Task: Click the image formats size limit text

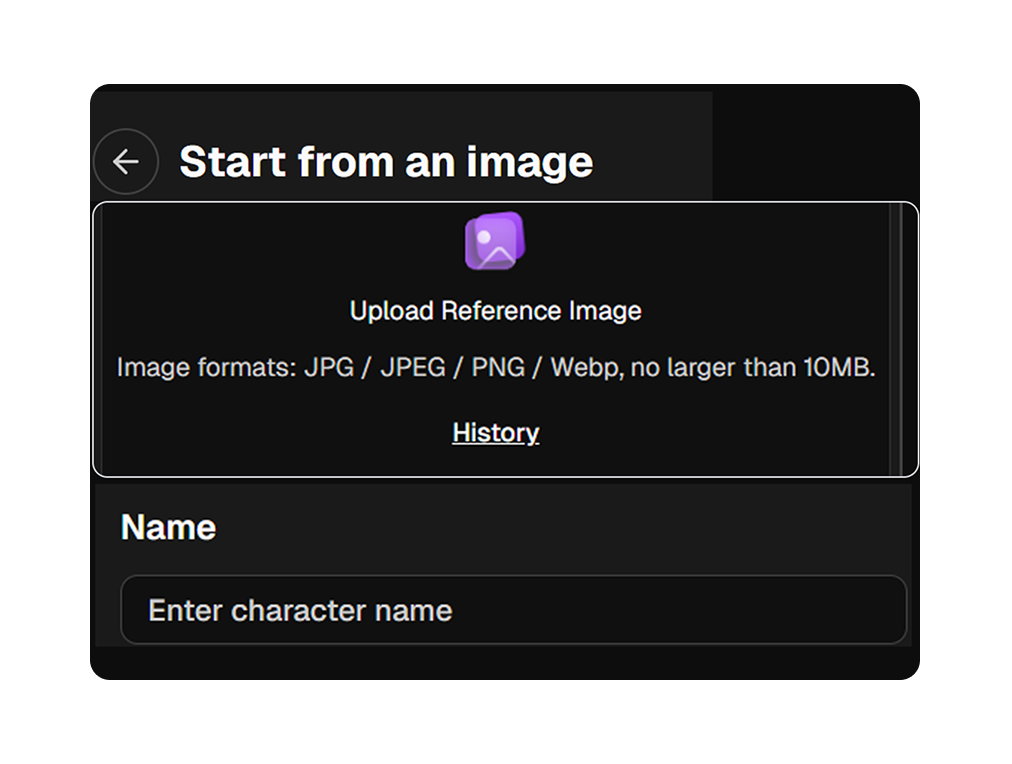Action: tap(496, 367)
